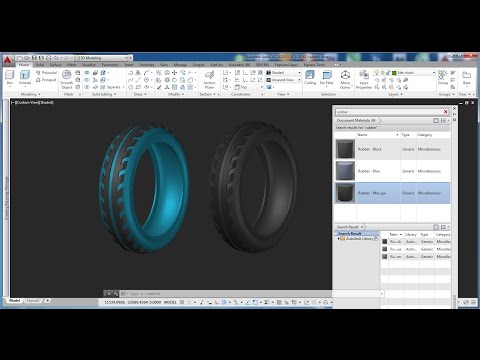Image resolution: width=480 pixels, height=360 pixels.
Task: Open the Insert ribbon tab
Action: click(x=129, y=65)
